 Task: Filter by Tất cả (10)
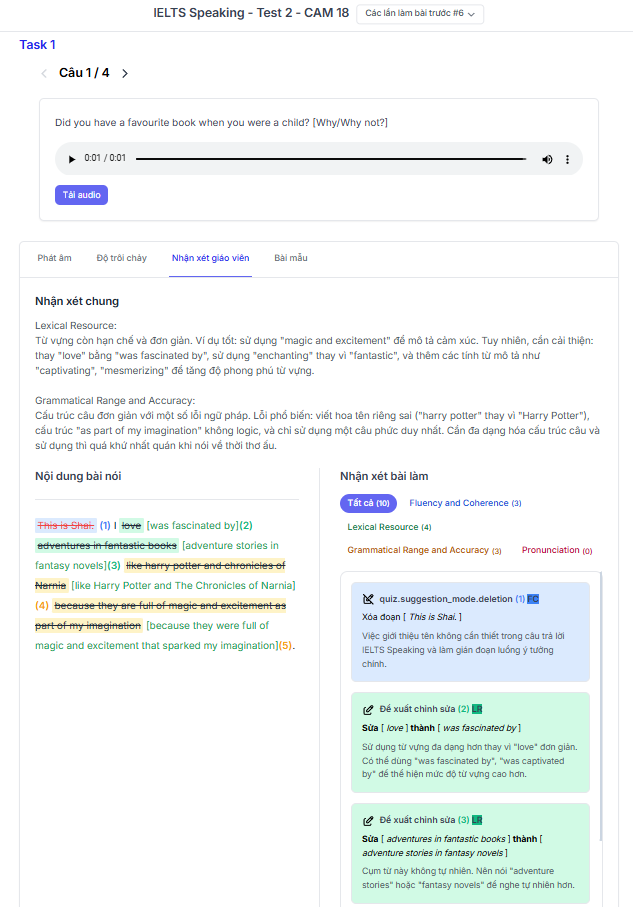tap(368, 503)
